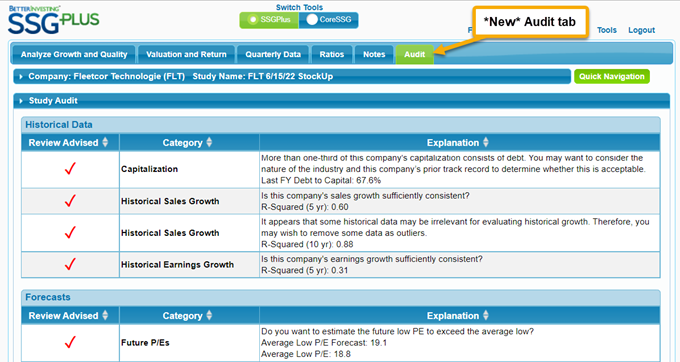Click the 'R-Squared (10 yr): 0.88' text
The width and height of the screenshot is (680, 362).
(307, 245)
